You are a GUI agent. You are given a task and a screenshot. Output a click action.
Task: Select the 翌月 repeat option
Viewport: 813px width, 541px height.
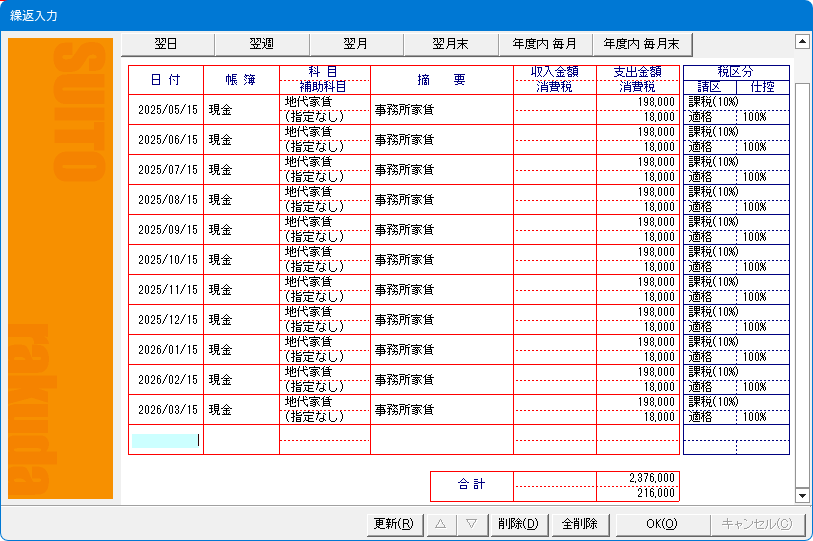click(x=356, y=44)
